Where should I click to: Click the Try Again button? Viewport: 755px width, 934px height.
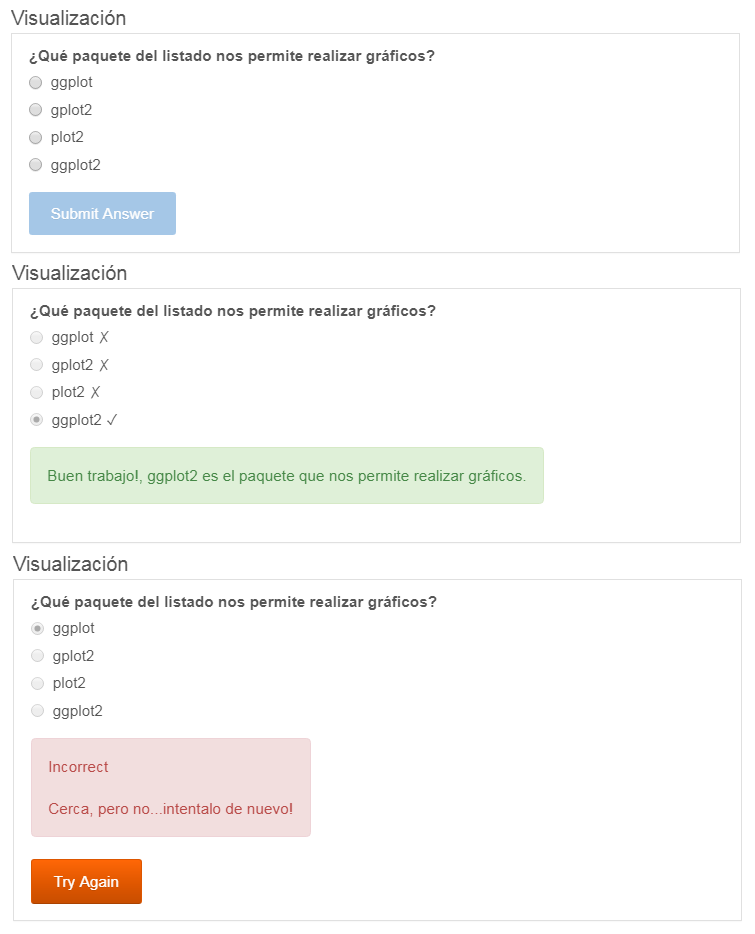86,881
